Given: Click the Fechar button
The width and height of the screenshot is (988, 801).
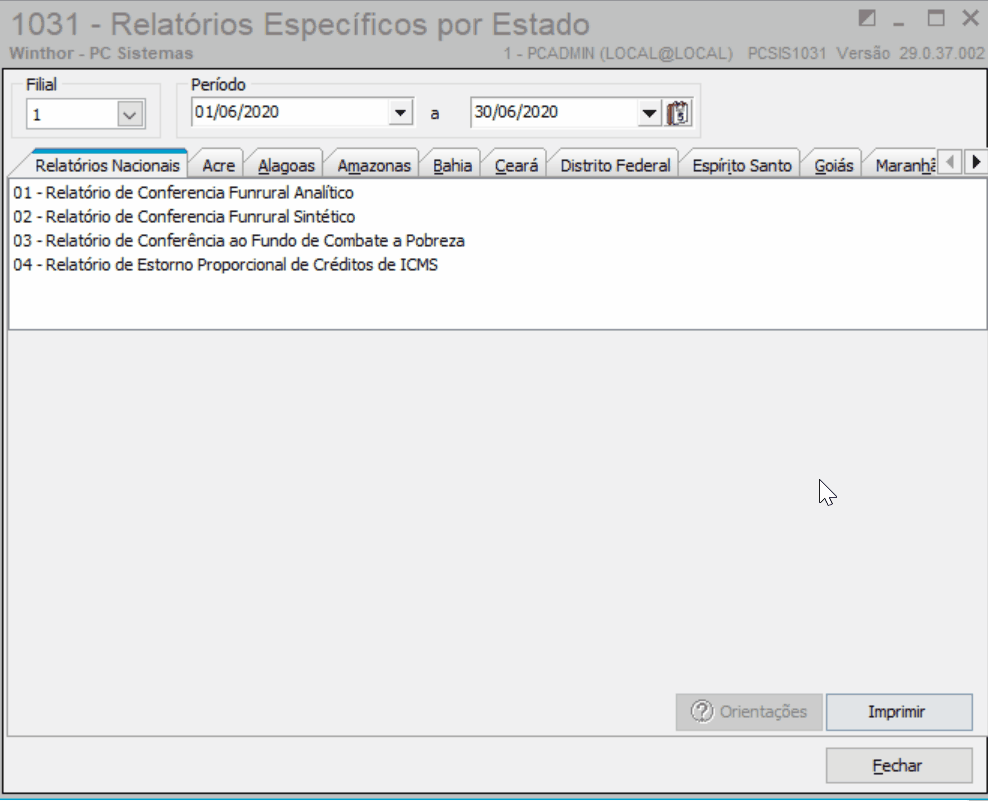Looking at the screenshot, I should pos(899,766).
